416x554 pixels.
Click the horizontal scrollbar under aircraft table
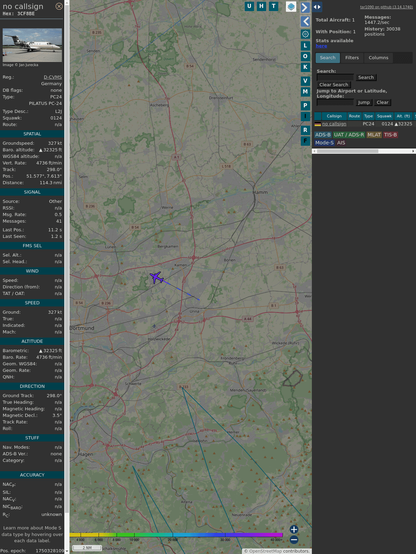[364, 151]
